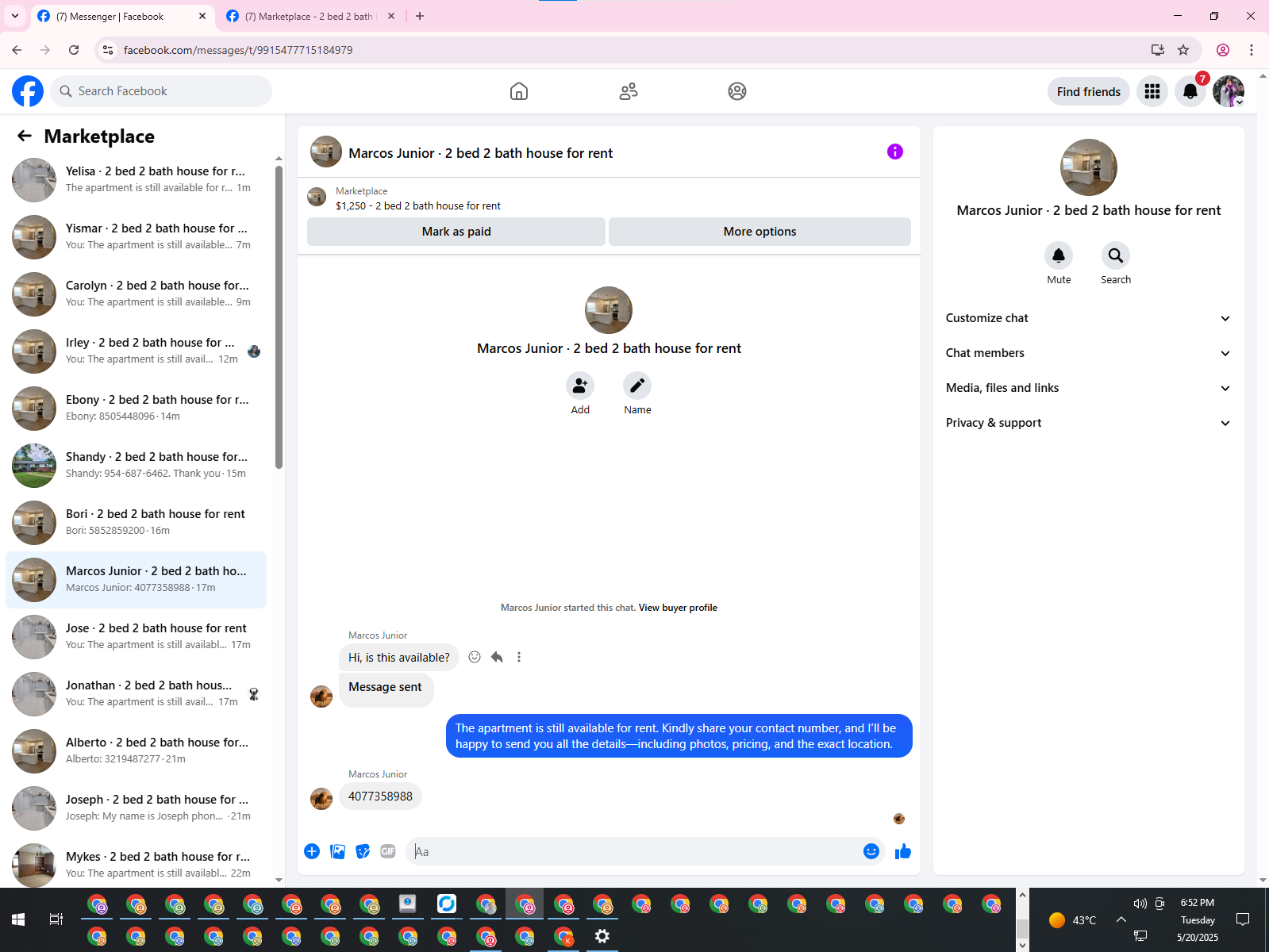Open Ebony conversation in list
This screenshot has height=952, width=1269.
(x=137, y=409)
